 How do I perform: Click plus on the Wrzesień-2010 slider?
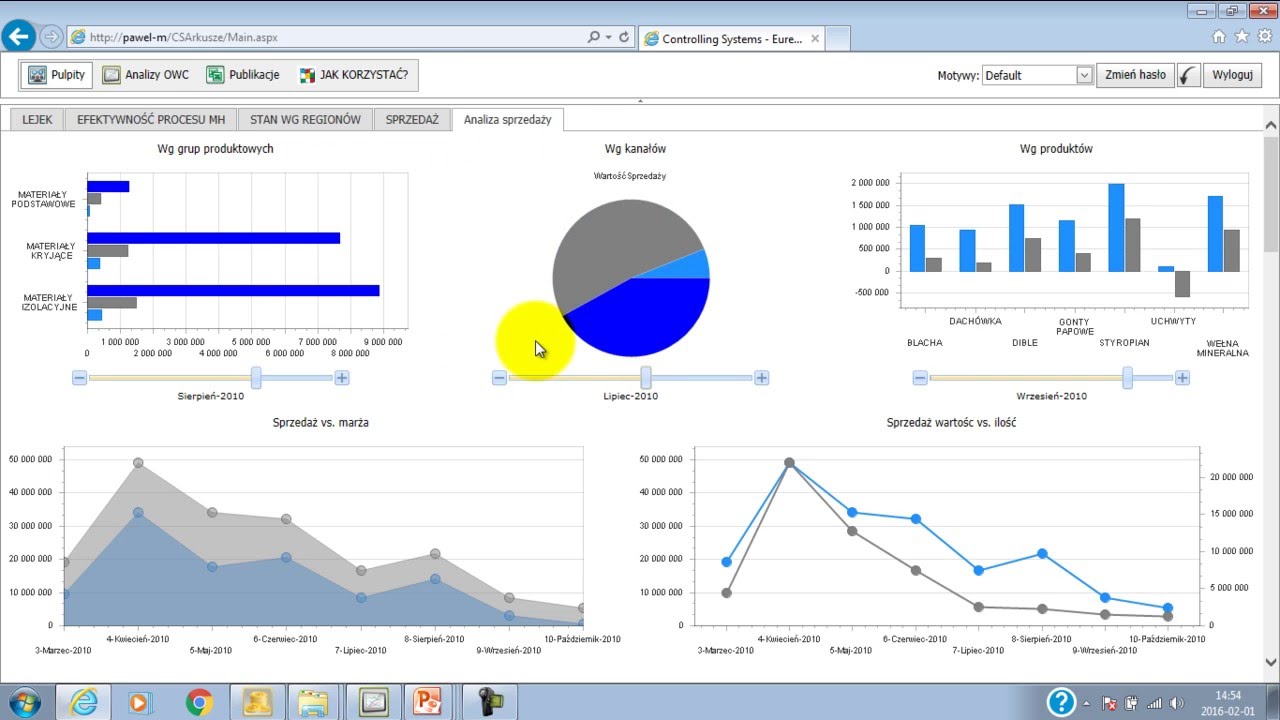(1183, 378)
